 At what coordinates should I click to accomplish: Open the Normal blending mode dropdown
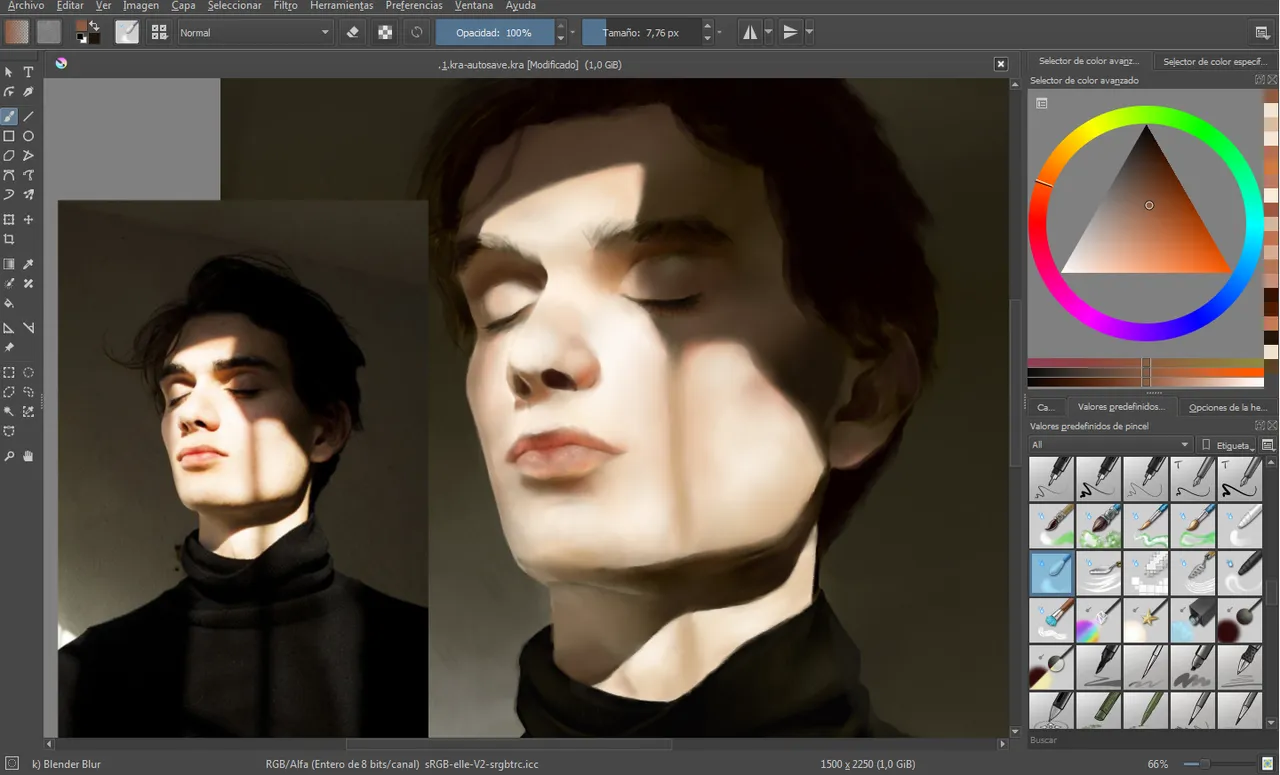coord(255,32)
